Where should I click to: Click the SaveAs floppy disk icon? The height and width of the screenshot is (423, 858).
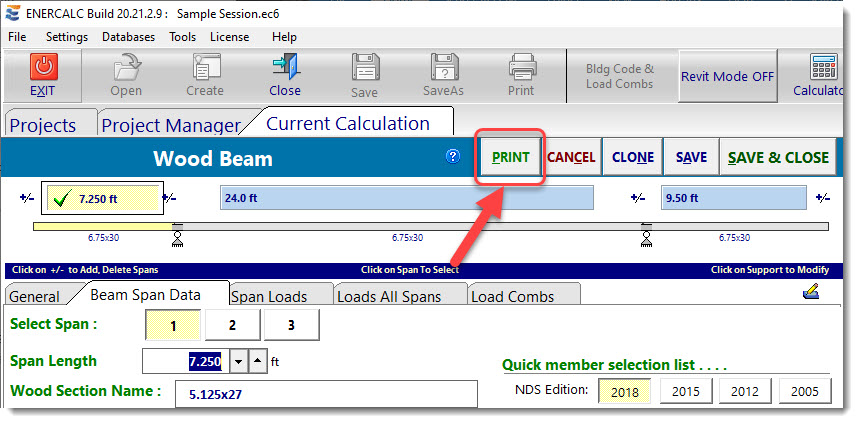click(444, 69)
